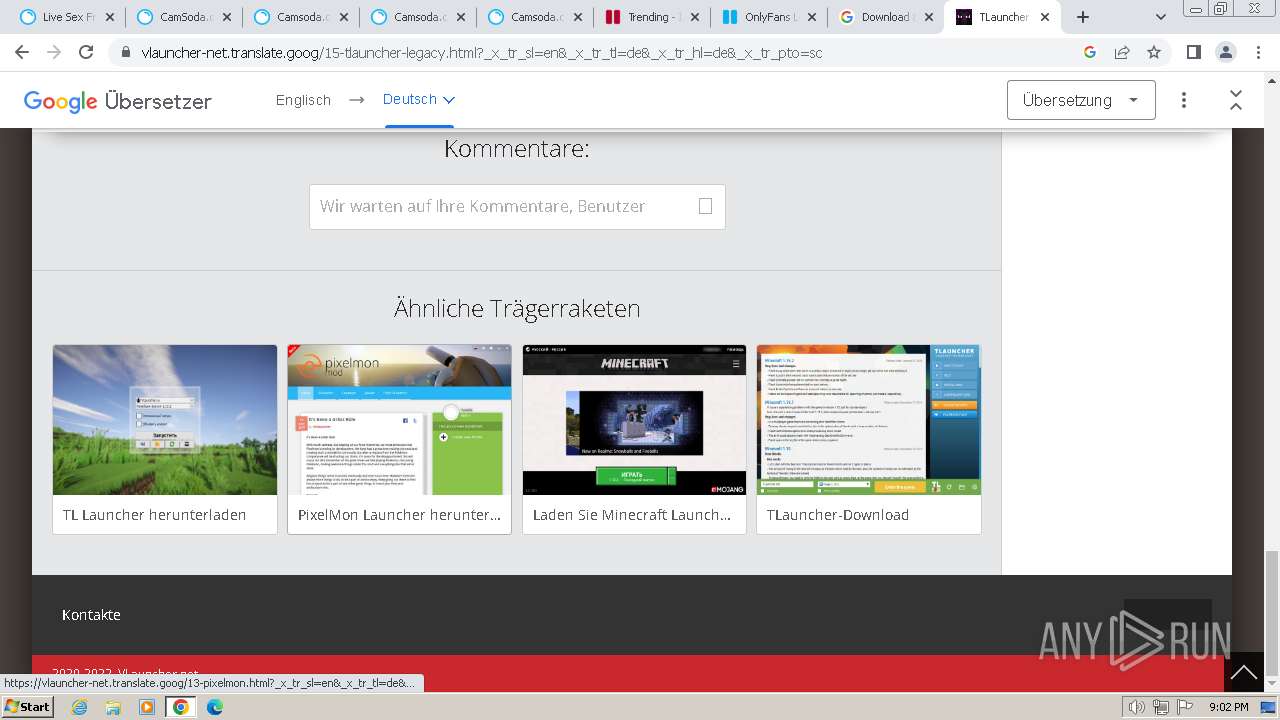Close the TLauncher tab
Viewport: 1280px width, 720px height.
pyautogui.click(x=1046, y=17)
